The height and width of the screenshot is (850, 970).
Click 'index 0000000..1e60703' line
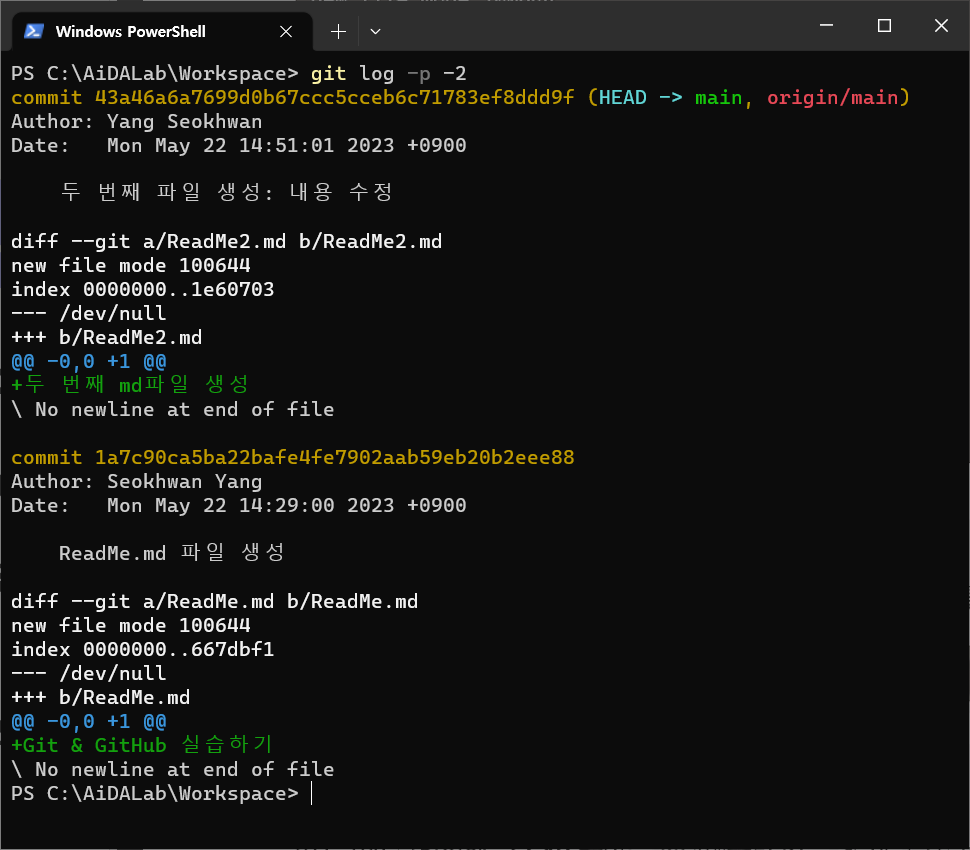click(x=142, y=290)
